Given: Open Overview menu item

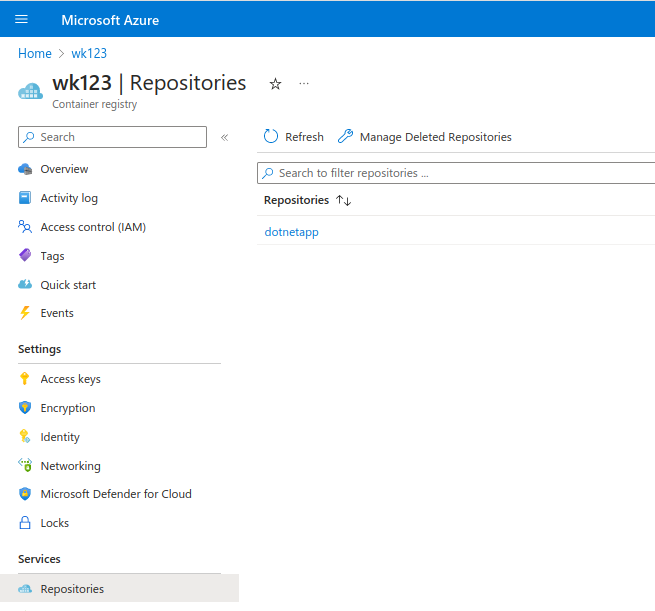Looking at the screenshot, I should [x=64, y=169].
